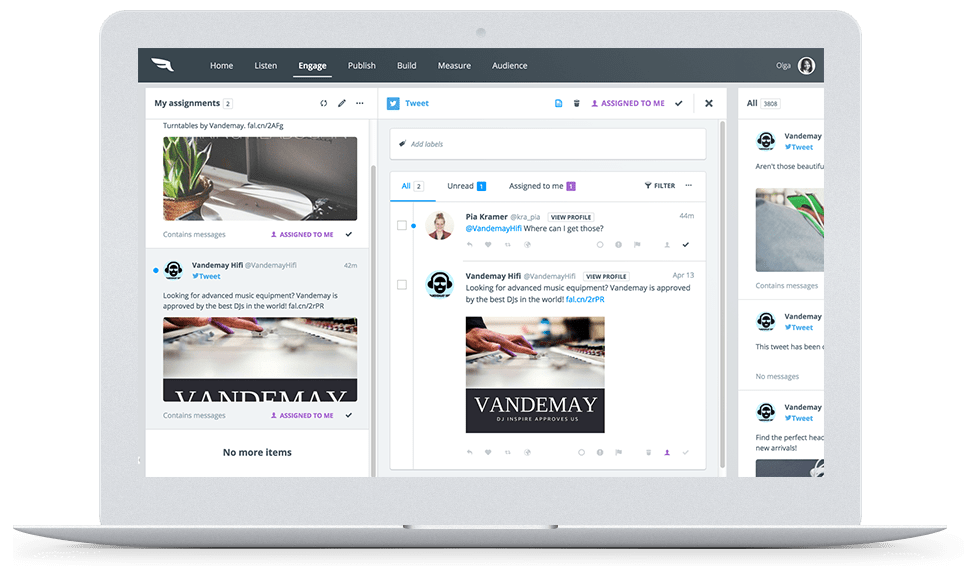Select checkbox next to Pia Kramer's message
Viewport: 964px width, 566px height.
[x=402, y=226]
